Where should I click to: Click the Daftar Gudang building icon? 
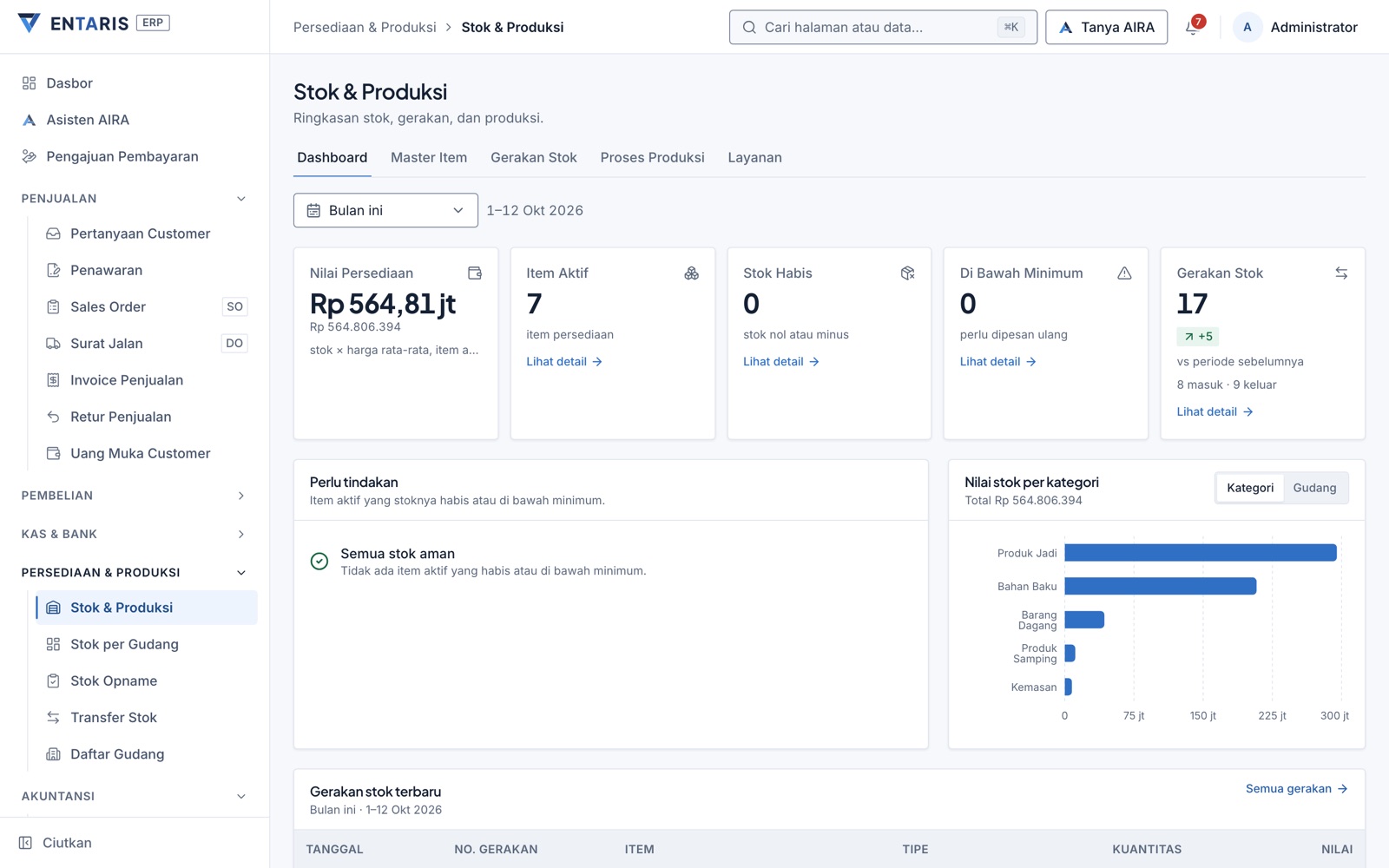coord(53,754)
